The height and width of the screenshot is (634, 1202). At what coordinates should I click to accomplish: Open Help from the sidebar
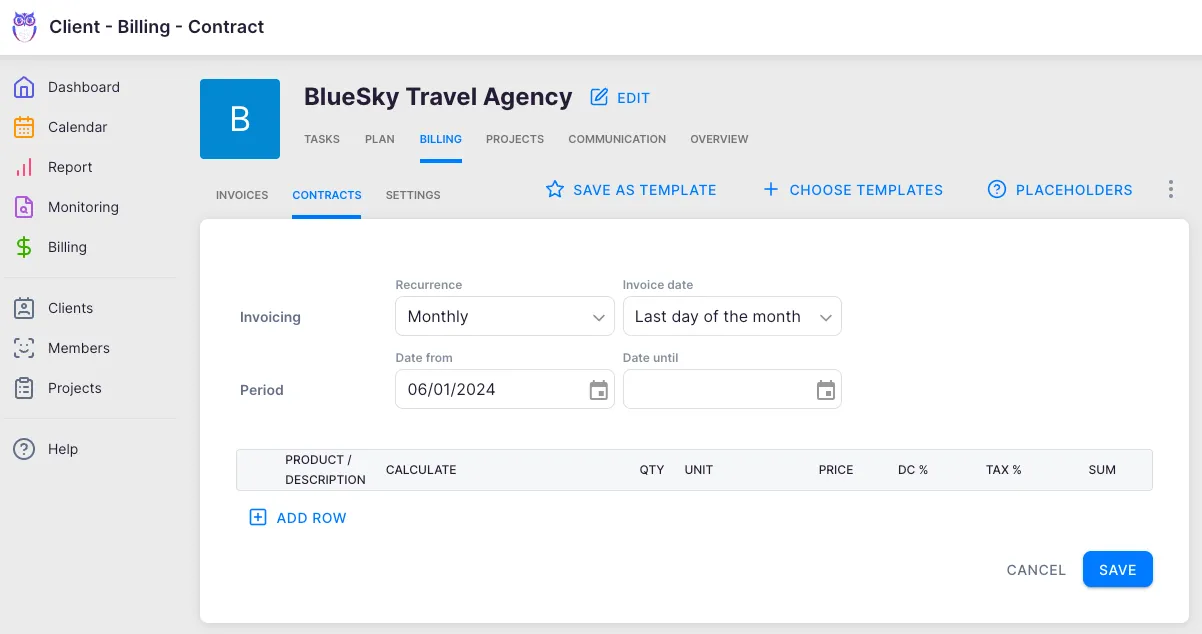[62, 449]
